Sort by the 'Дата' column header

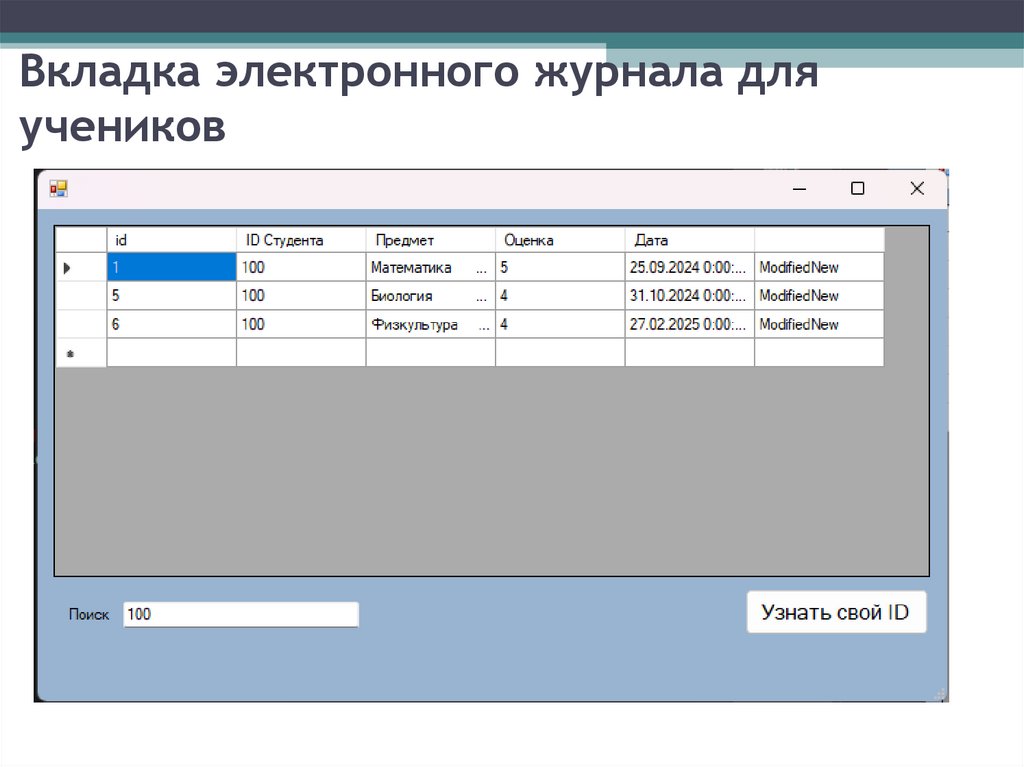tap(690, 240)
